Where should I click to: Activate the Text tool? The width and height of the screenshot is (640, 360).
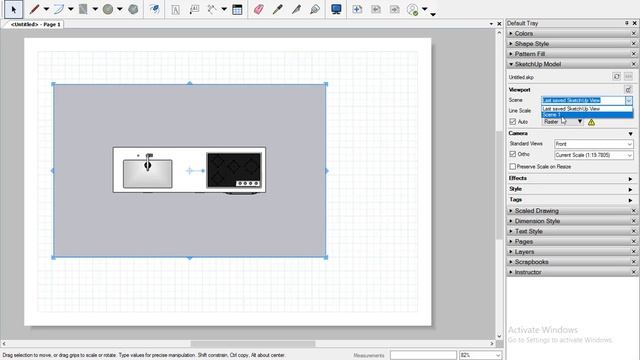coord(176,9)
